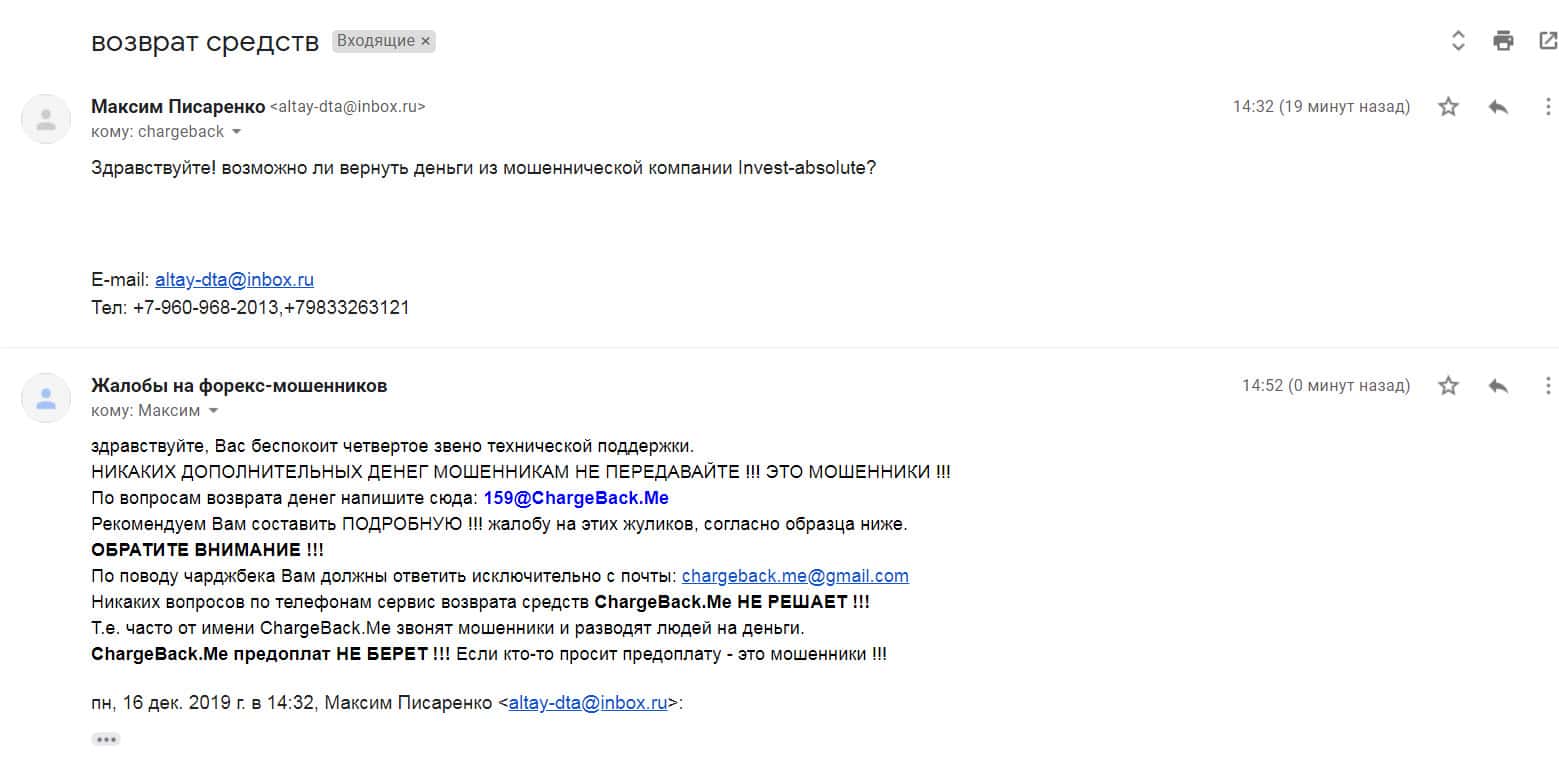Reply to Максим Писаренко's message

[1498, 107]
